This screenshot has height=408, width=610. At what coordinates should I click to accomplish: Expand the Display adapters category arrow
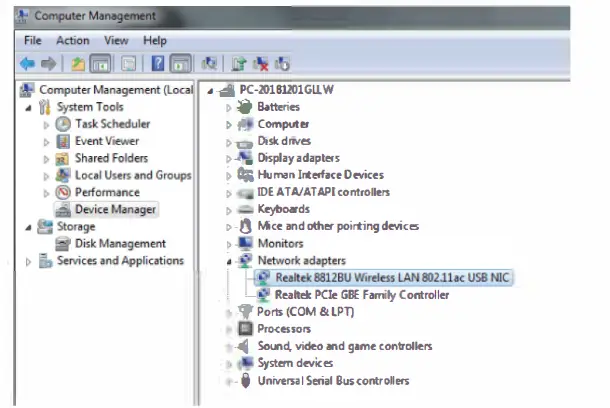pyautogui.click(x=229, y=159)
